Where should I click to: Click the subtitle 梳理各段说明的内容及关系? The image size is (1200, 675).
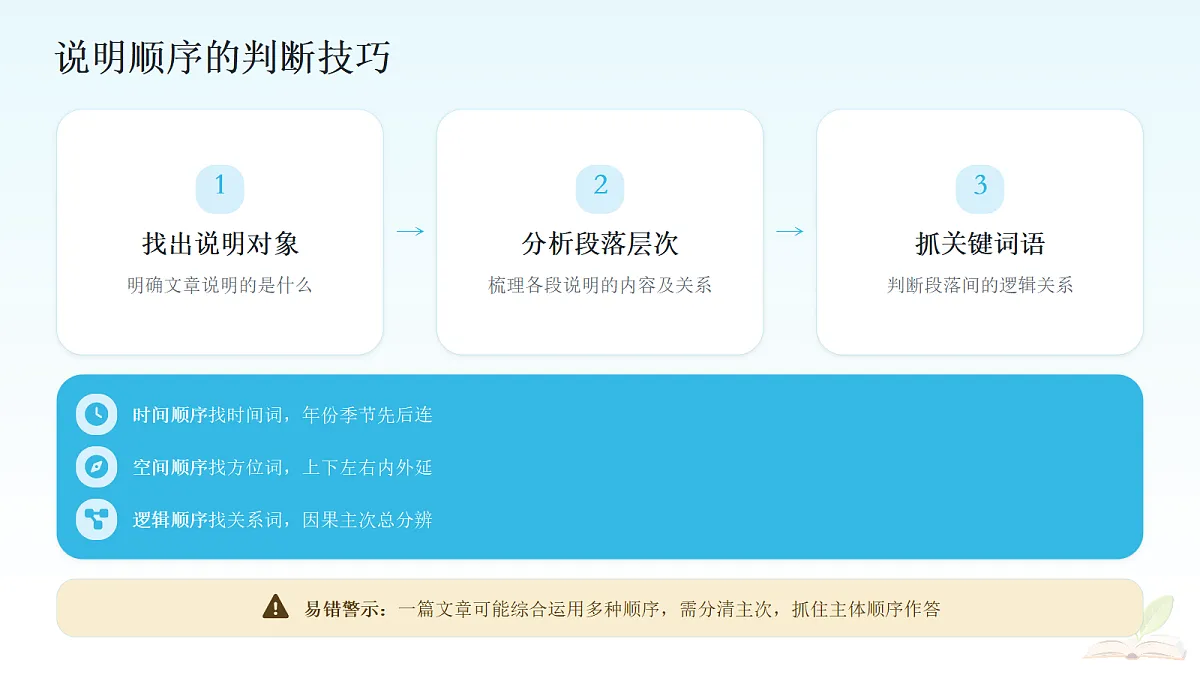(x=600, y=285)
